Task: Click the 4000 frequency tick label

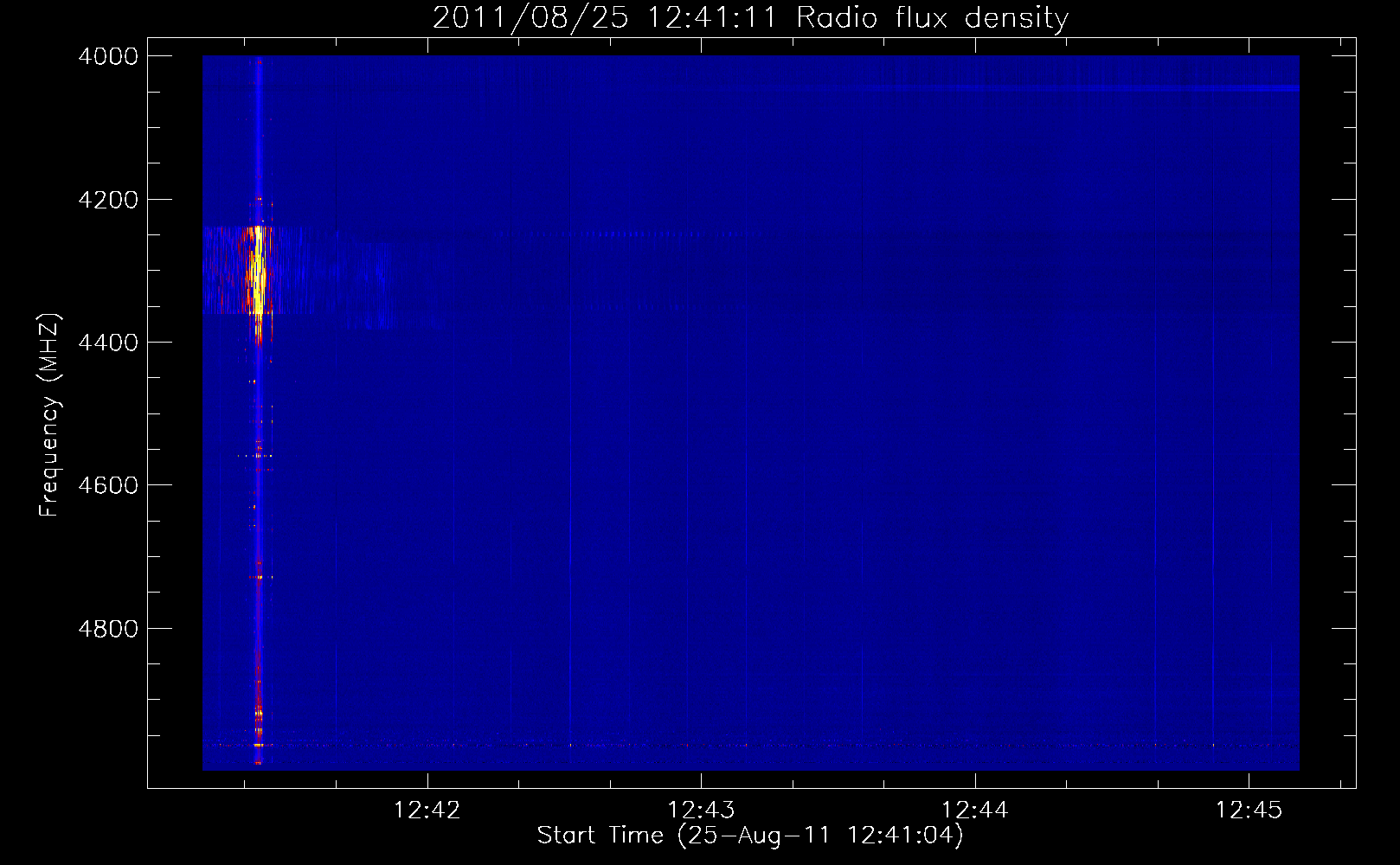Action: (108, 56)
